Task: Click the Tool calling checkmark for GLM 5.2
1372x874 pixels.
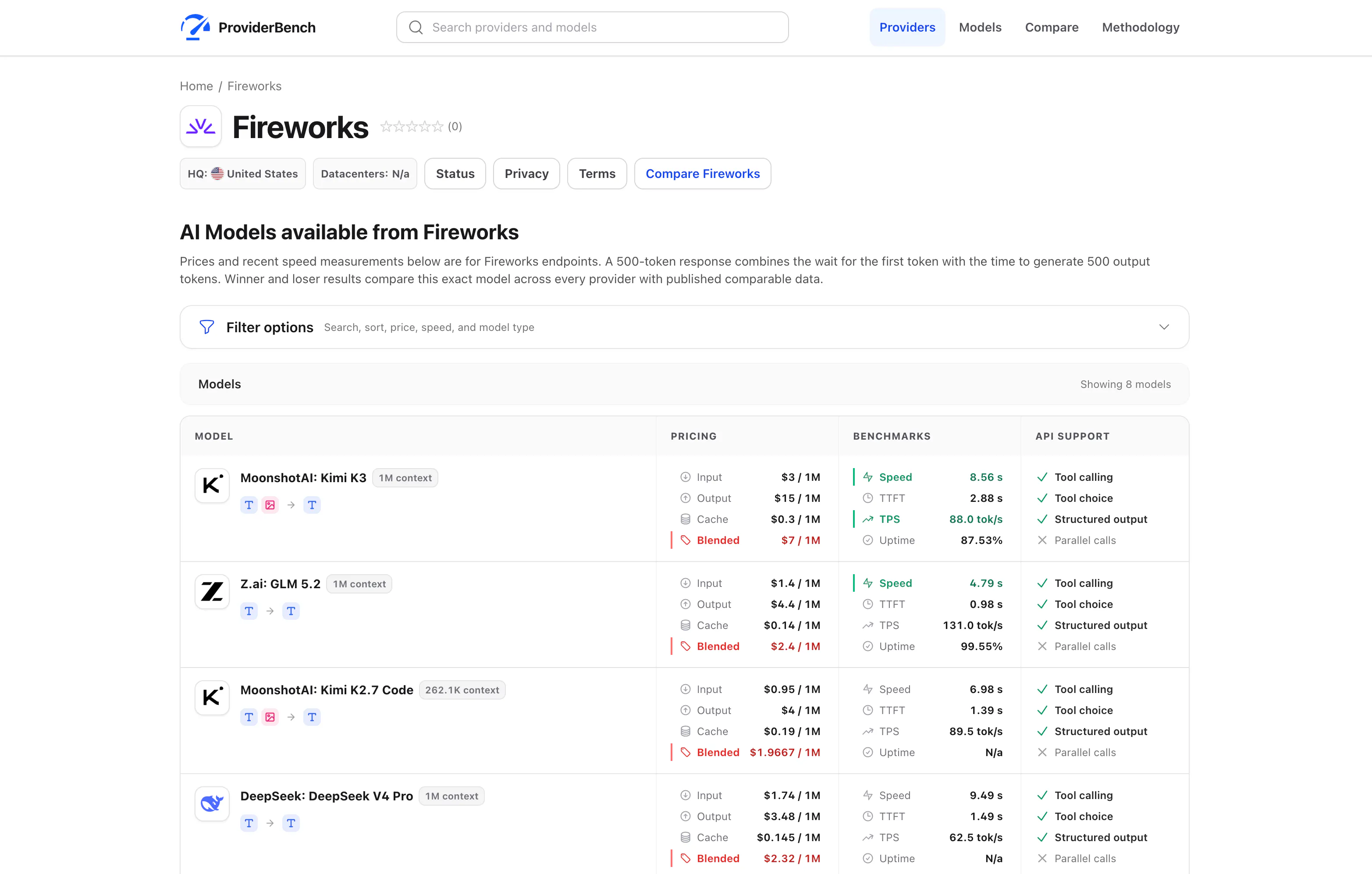Action: coord(1042,583)
